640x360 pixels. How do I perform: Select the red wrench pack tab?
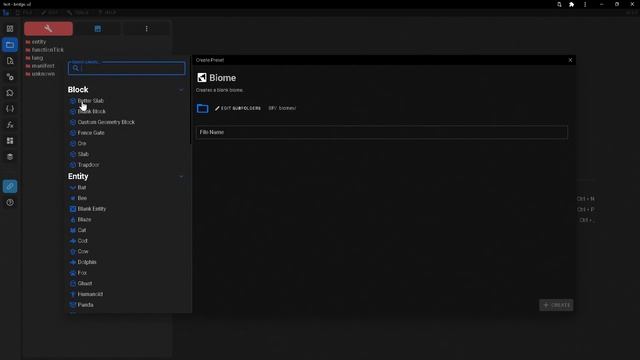coord(48,29)
